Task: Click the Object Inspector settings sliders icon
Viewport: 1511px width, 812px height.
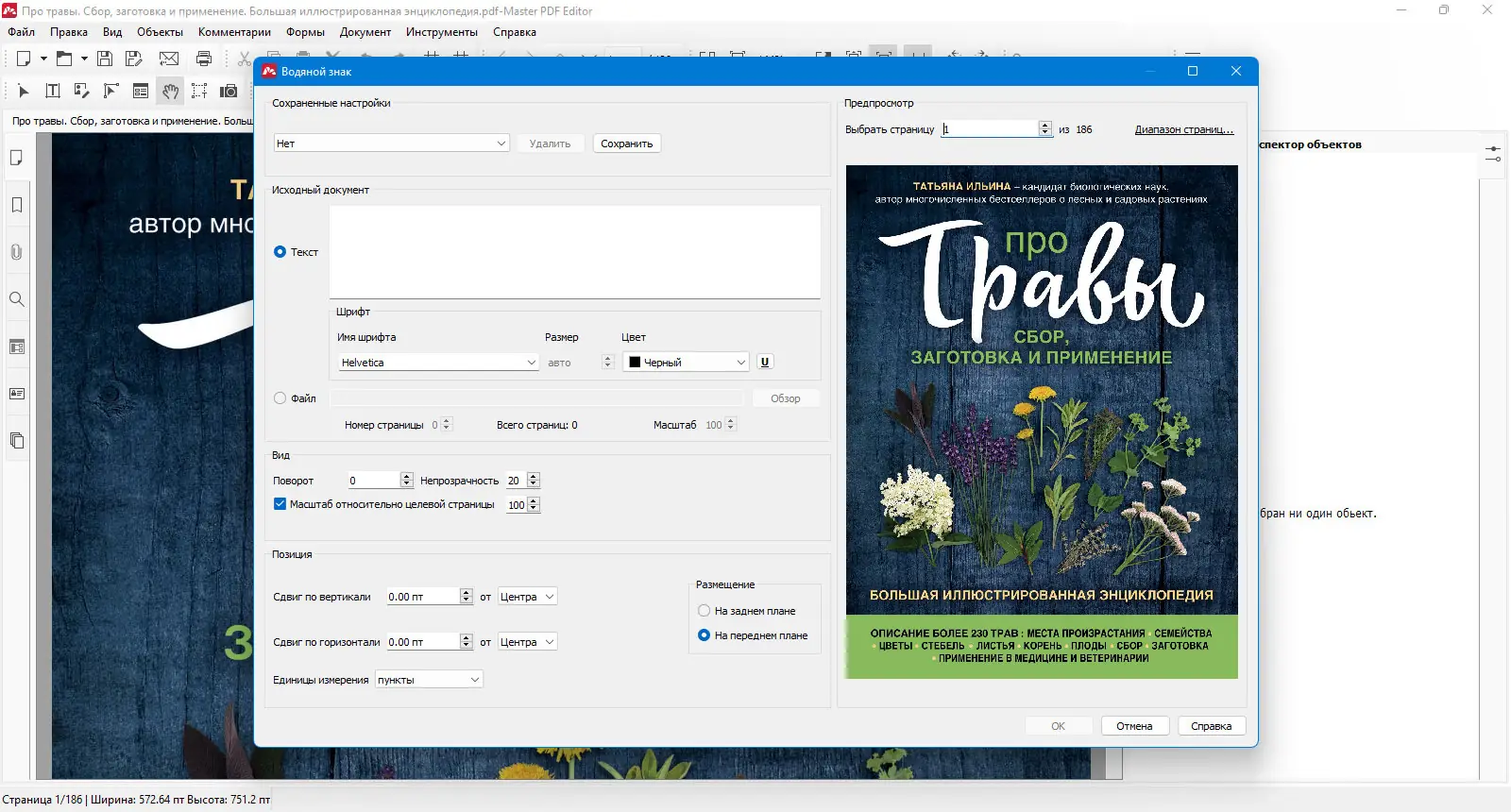Action: 1493,154
